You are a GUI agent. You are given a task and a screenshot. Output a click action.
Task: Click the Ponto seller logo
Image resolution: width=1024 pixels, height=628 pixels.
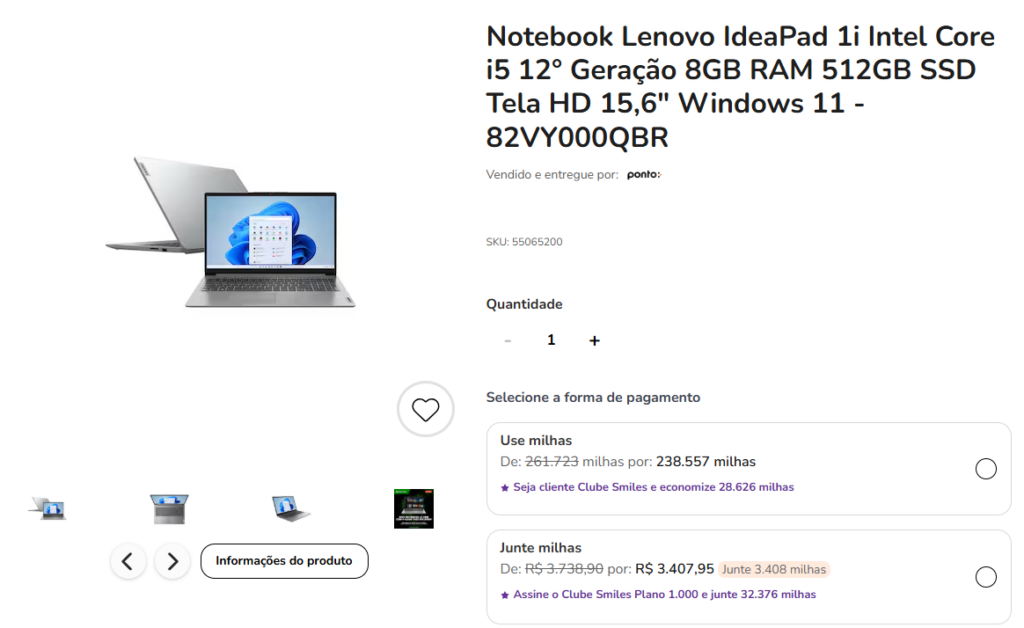click(x=644, y=174)
